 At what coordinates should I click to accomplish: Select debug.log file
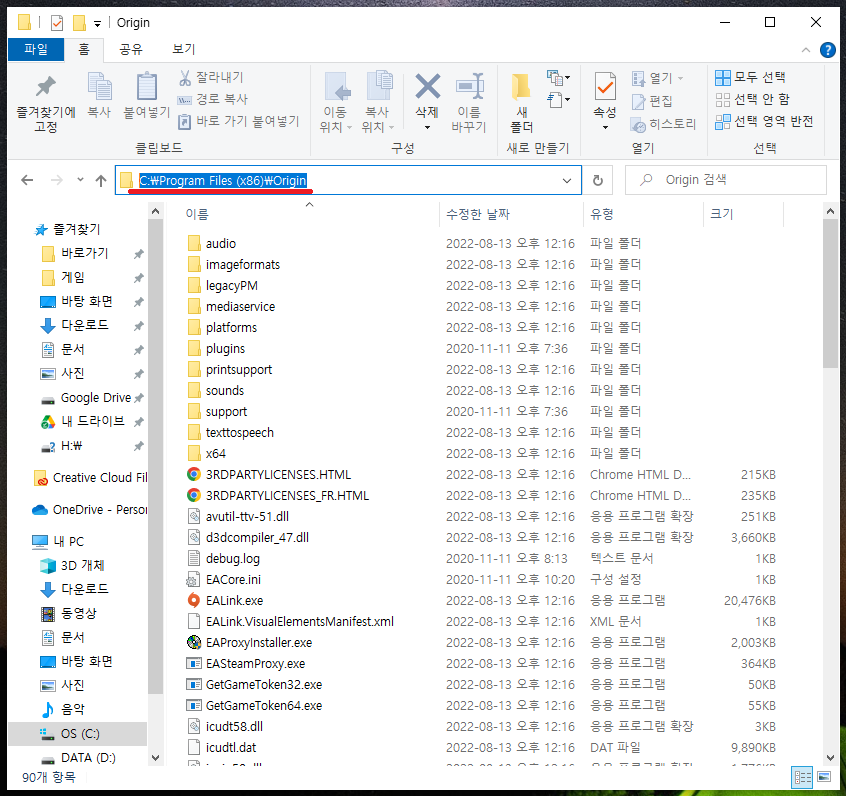pos(233,559)
